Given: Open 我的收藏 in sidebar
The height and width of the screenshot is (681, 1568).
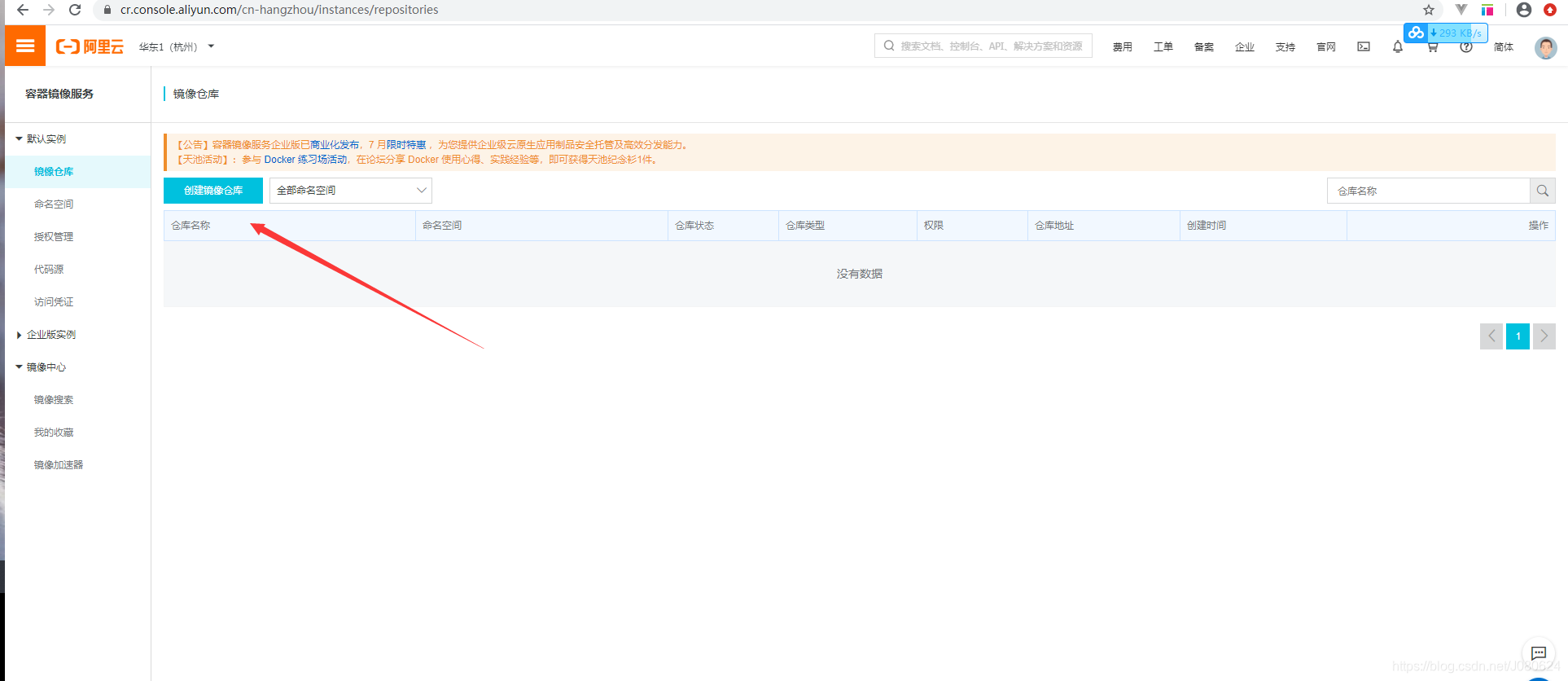Looking at the screenshot, I should (54, 432).
